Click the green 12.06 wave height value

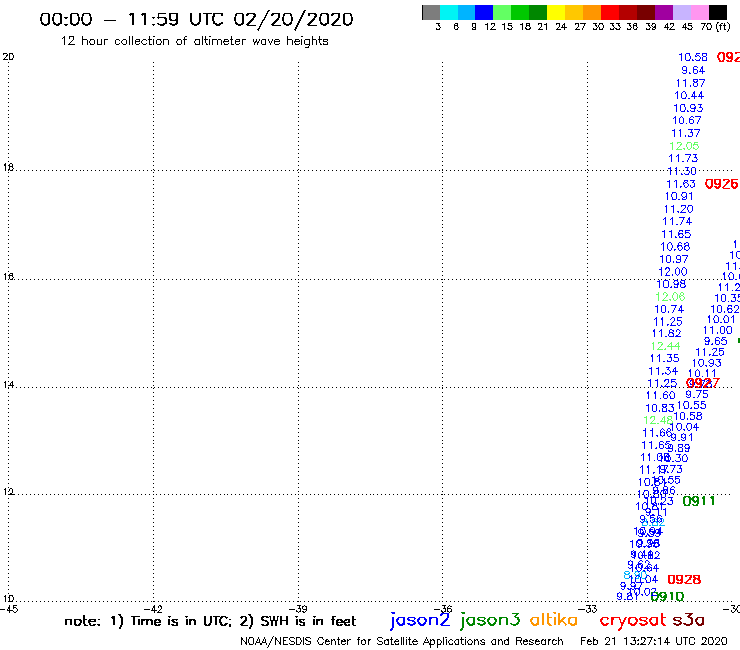[670, 297]
